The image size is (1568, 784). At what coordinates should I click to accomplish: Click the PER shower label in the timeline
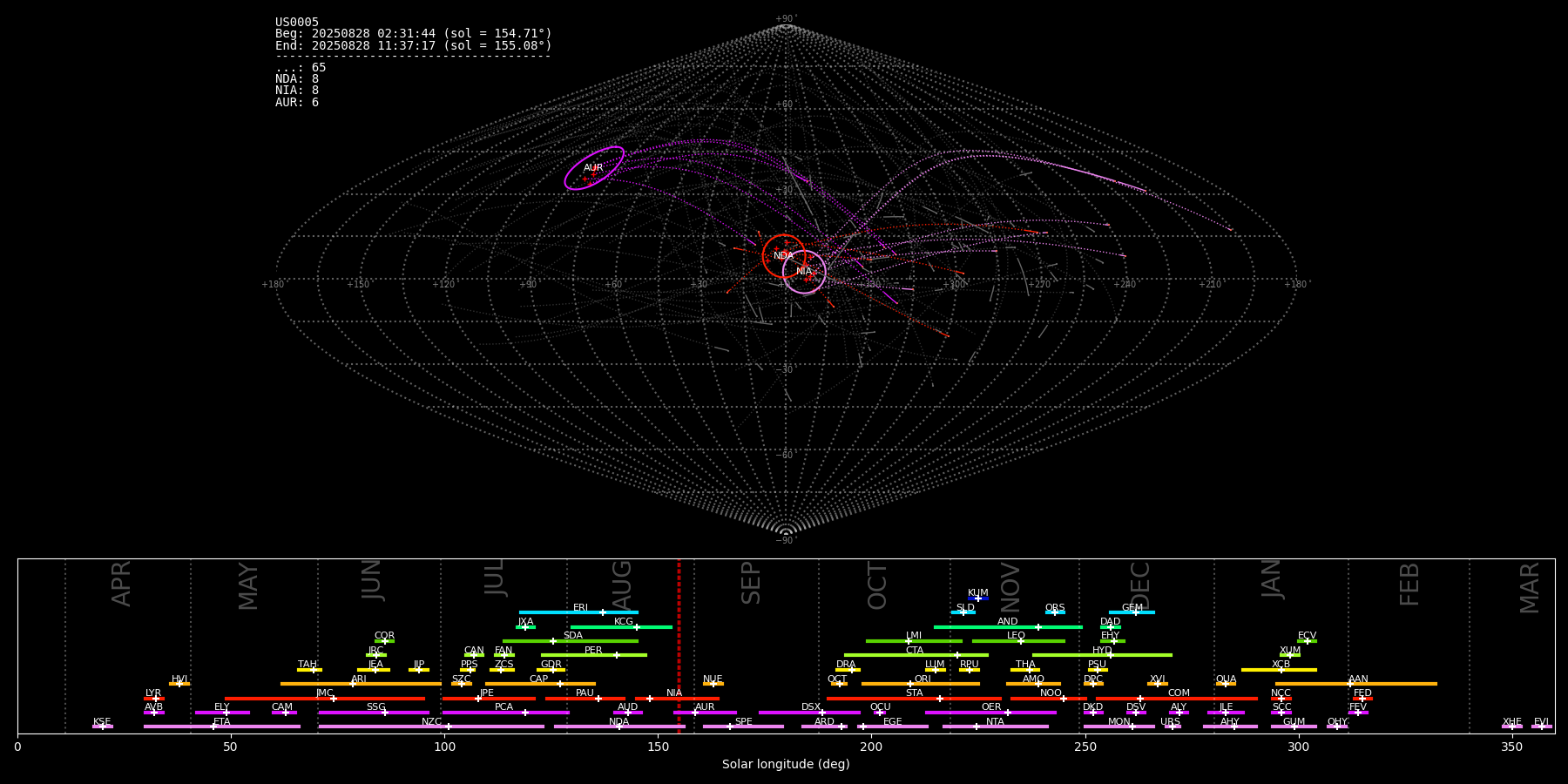593,651
